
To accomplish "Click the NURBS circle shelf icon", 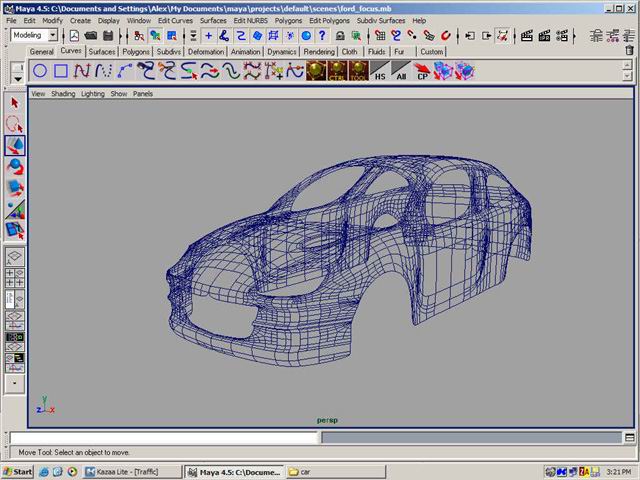I will coord(40,71).
